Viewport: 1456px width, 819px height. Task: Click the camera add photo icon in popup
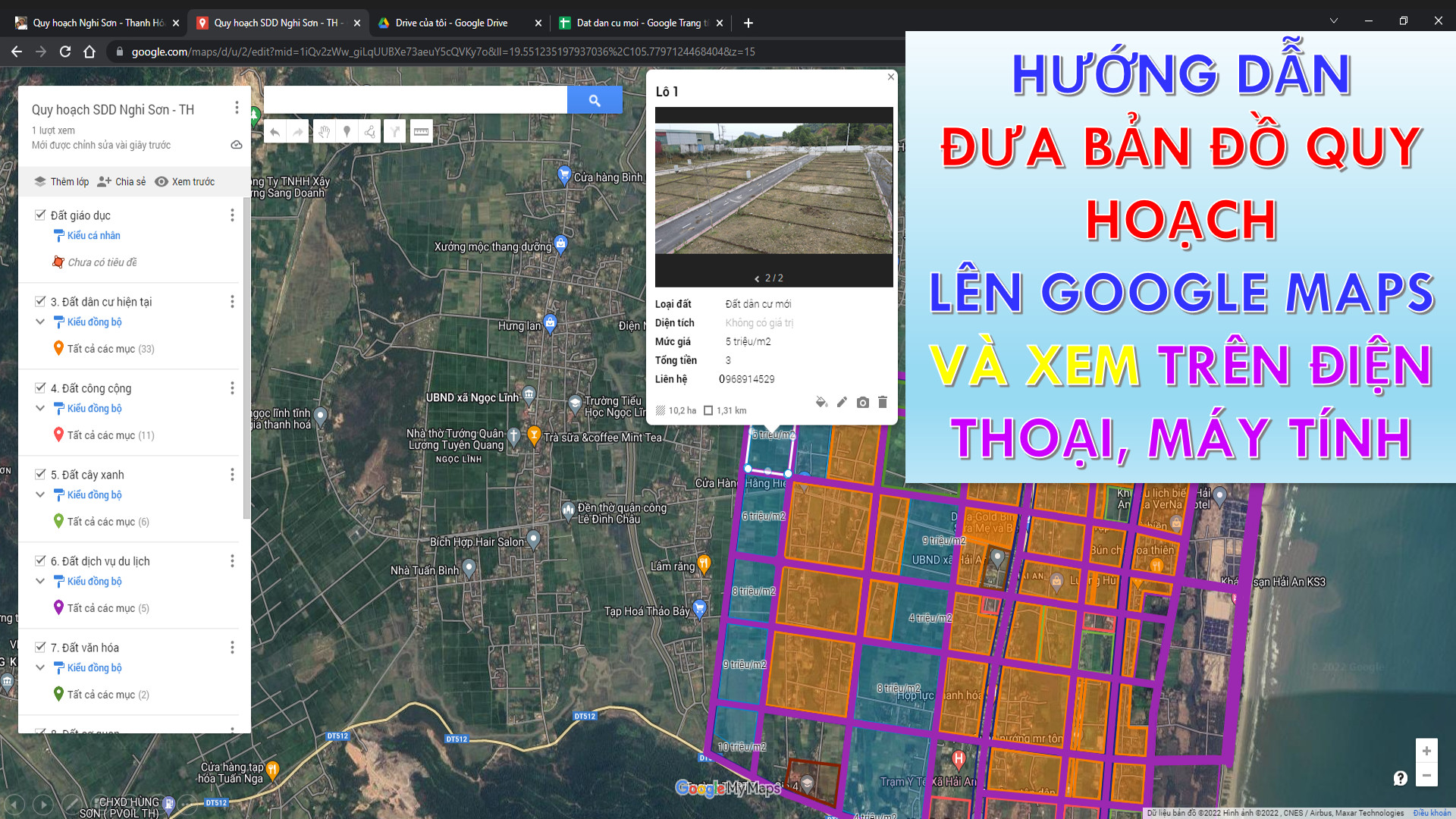[862, 402]
